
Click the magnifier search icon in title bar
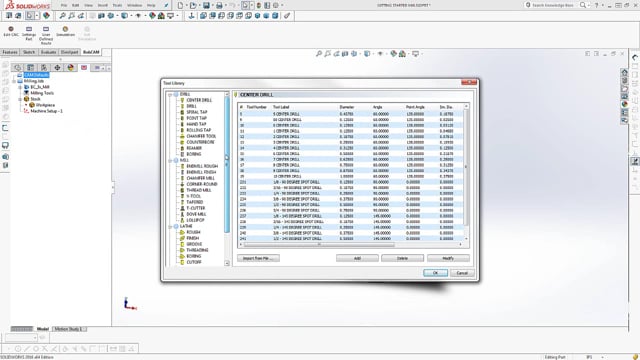583,5
